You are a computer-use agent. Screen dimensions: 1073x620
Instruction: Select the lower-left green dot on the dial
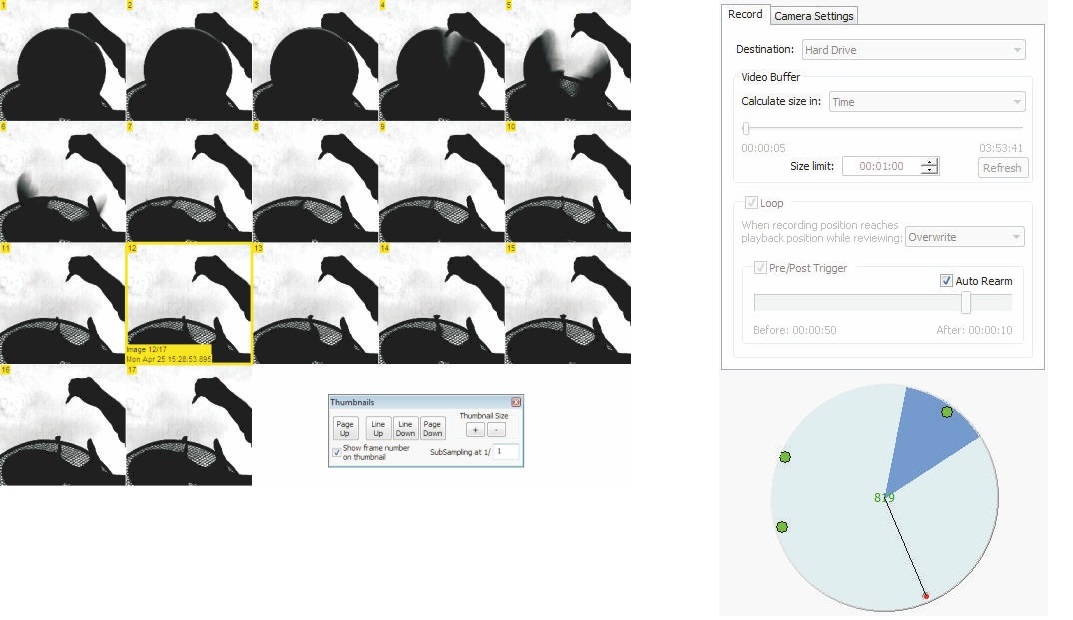pyautogui.click(x=782, y=527)
